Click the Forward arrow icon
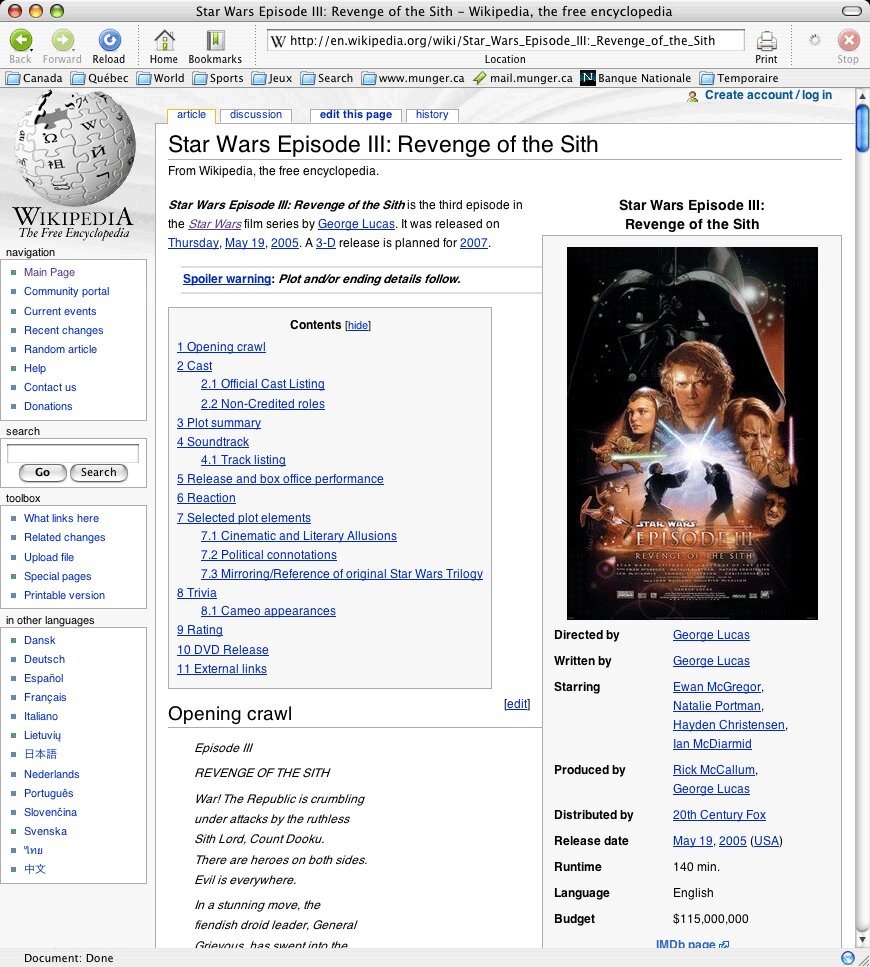Image resolution: width=870 pixels, height=967 pixels. (62, 41)
